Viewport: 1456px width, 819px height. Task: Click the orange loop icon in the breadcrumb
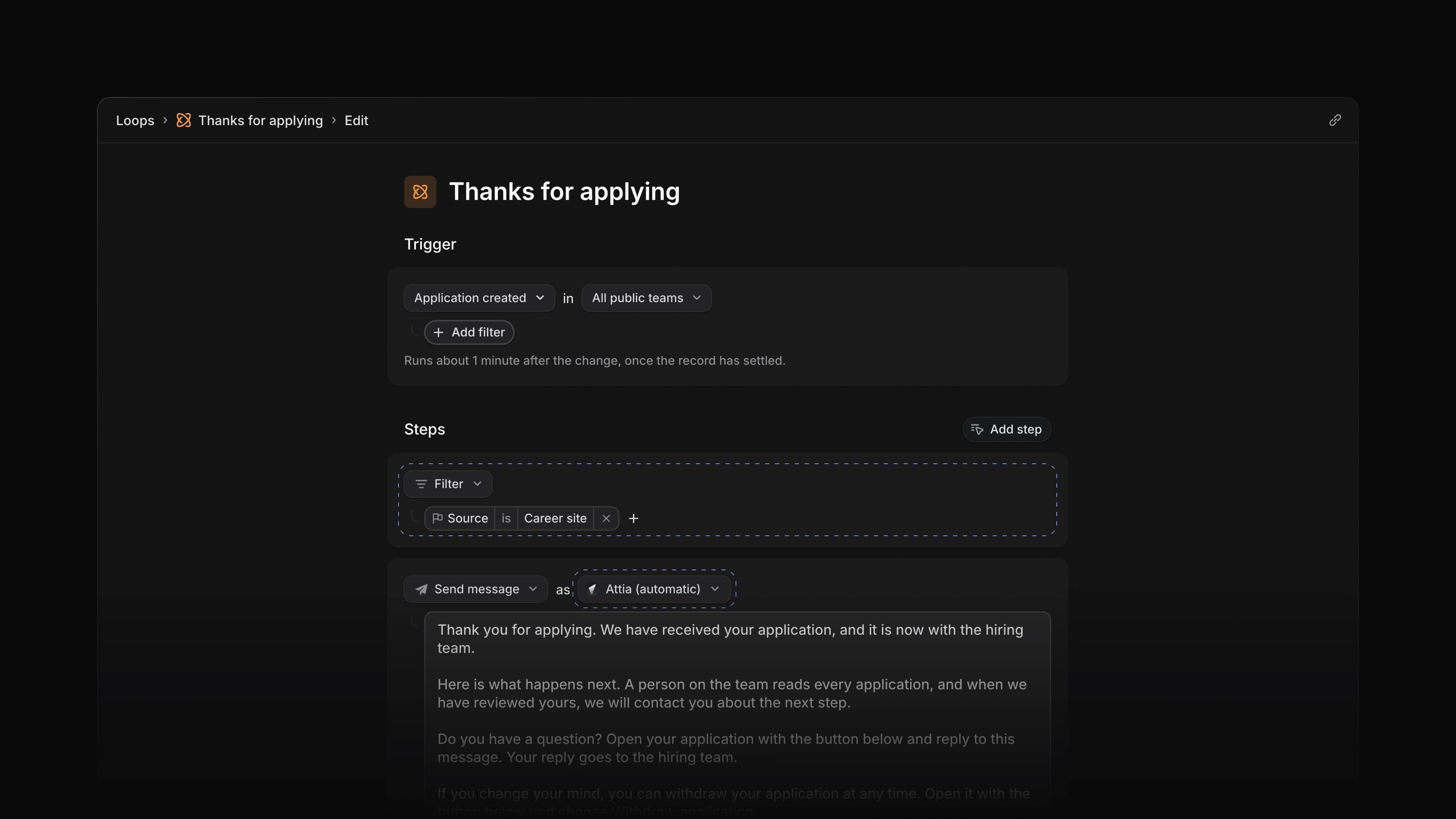tap(184, 121)
